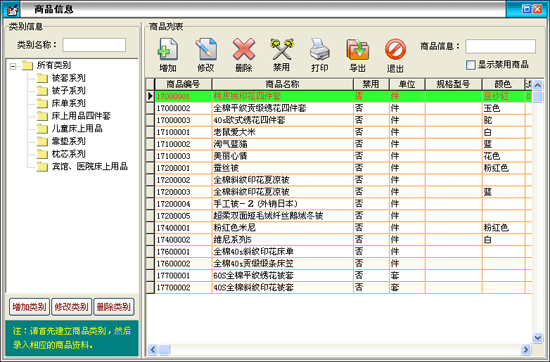The height and width of the screenshot is (362, 550).
Task: Click the table's vertical scrollbar up arrow
Action: coord(537,85)
